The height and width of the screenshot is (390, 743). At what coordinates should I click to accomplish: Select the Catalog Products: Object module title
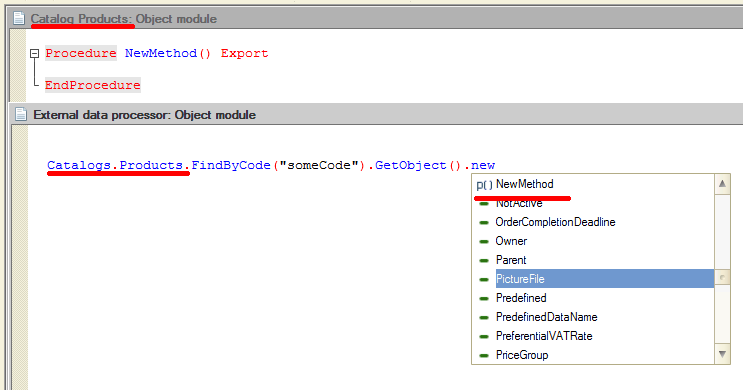124,19
